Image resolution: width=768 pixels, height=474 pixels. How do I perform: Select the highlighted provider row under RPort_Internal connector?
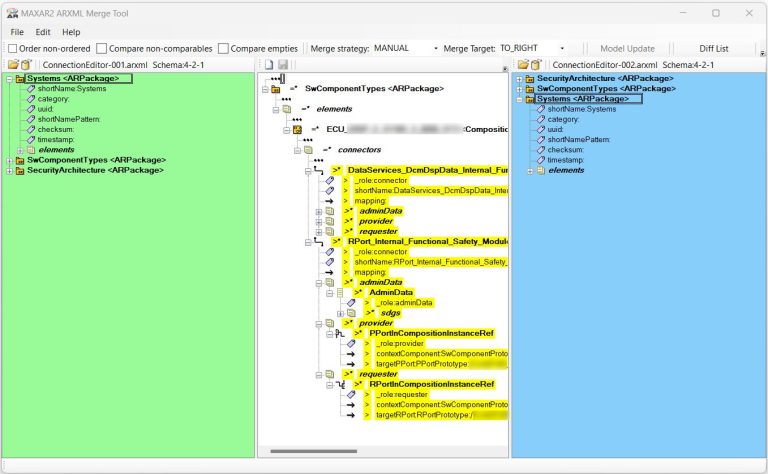pyautogui.click(x=376, y=323)
